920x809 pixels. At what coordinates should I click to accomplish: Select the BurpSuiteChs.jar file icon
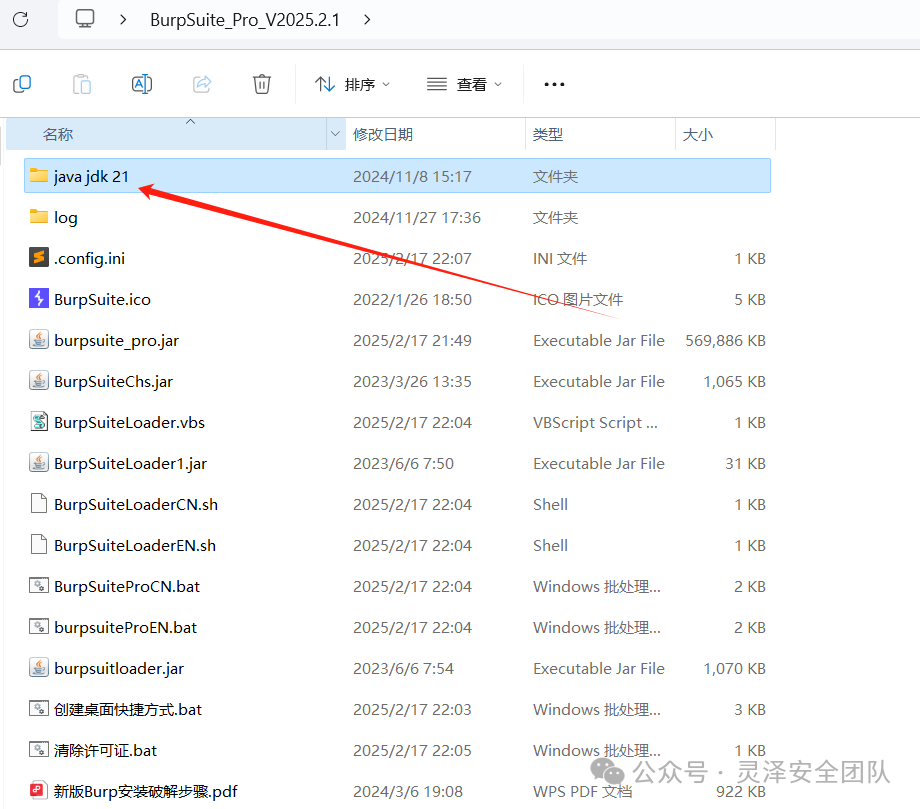coord(39,380)
